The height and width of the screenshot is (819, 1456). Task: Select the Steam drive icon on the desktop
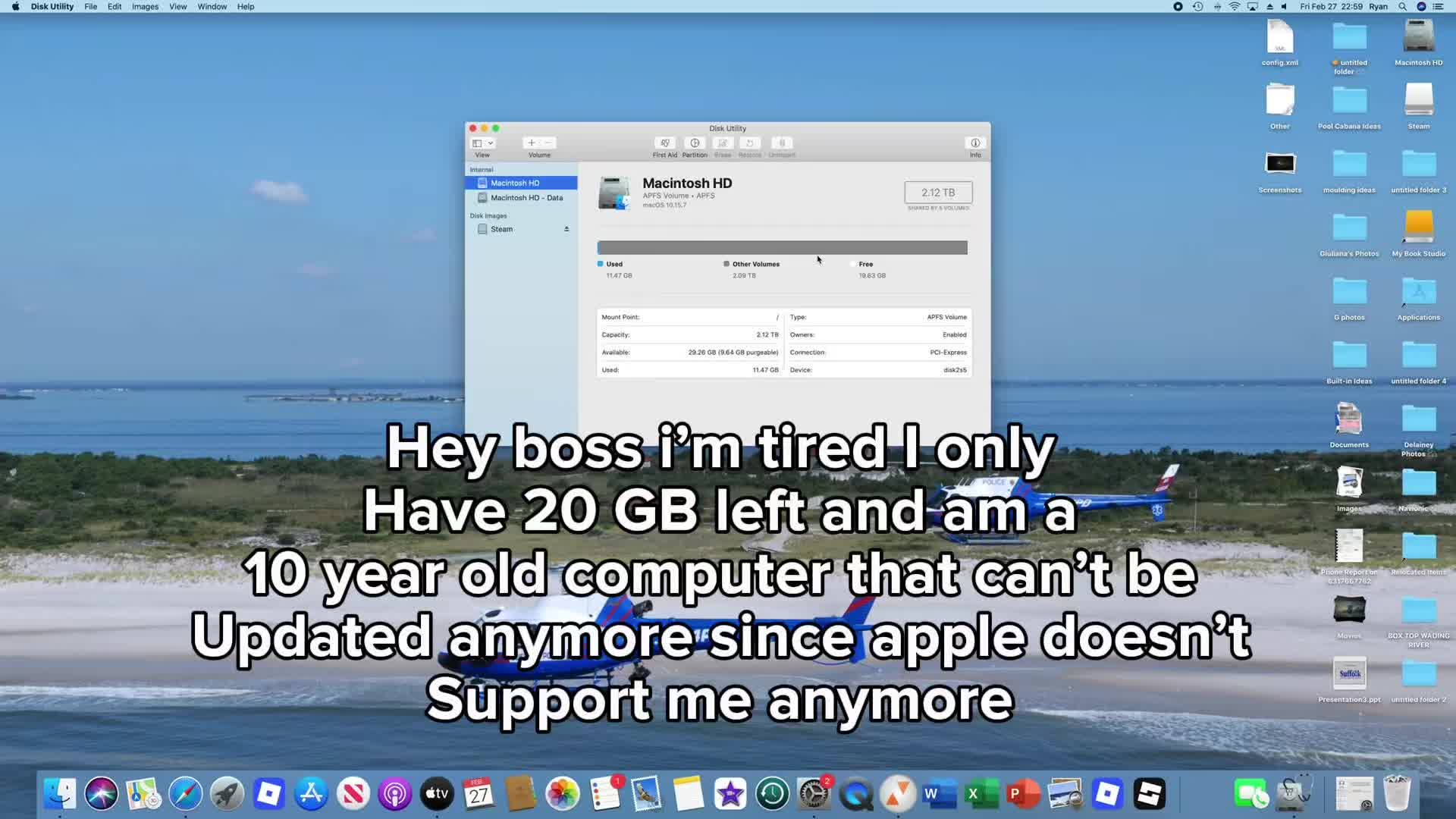(1419, 101)
